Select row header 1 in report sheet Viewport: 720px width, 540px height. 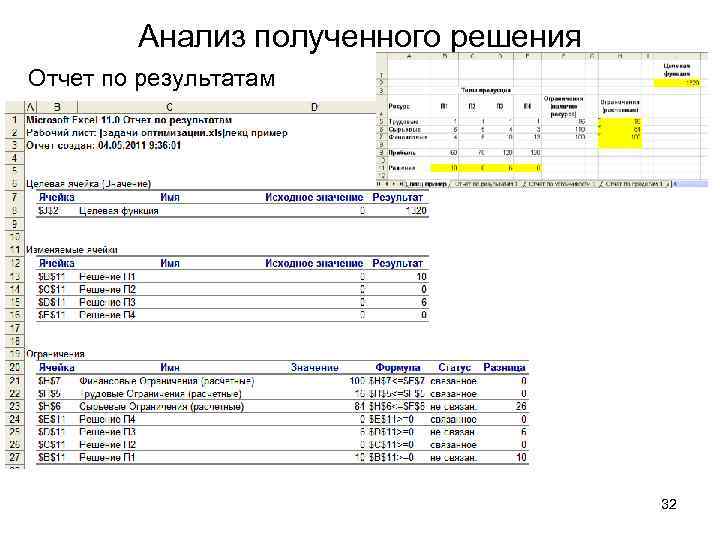(14, 120)
